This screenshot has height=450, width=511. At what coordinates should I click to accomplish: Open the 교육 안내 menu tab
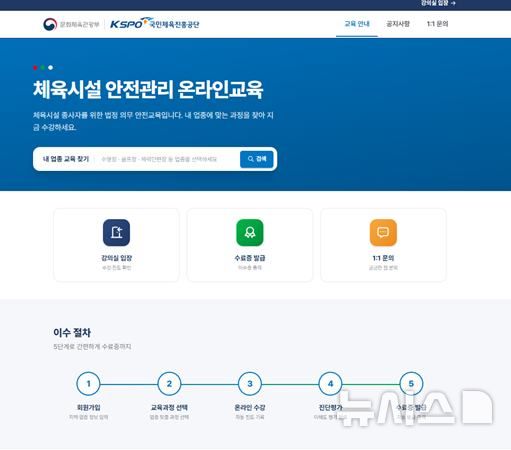coord(357,24)
